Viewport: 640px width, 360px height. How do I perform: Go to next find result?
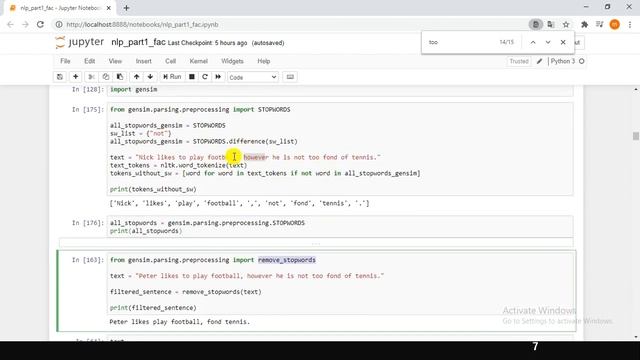pos(548,42)
